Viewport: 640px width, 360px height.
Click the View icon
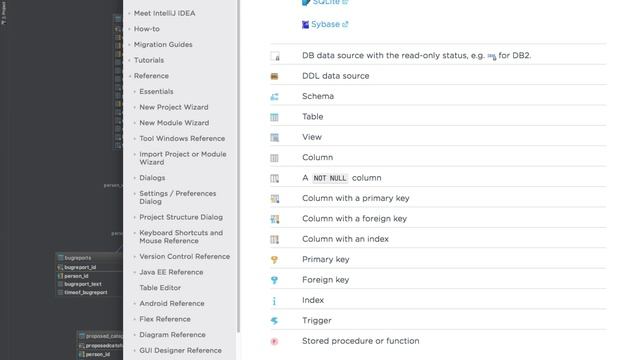274,138
